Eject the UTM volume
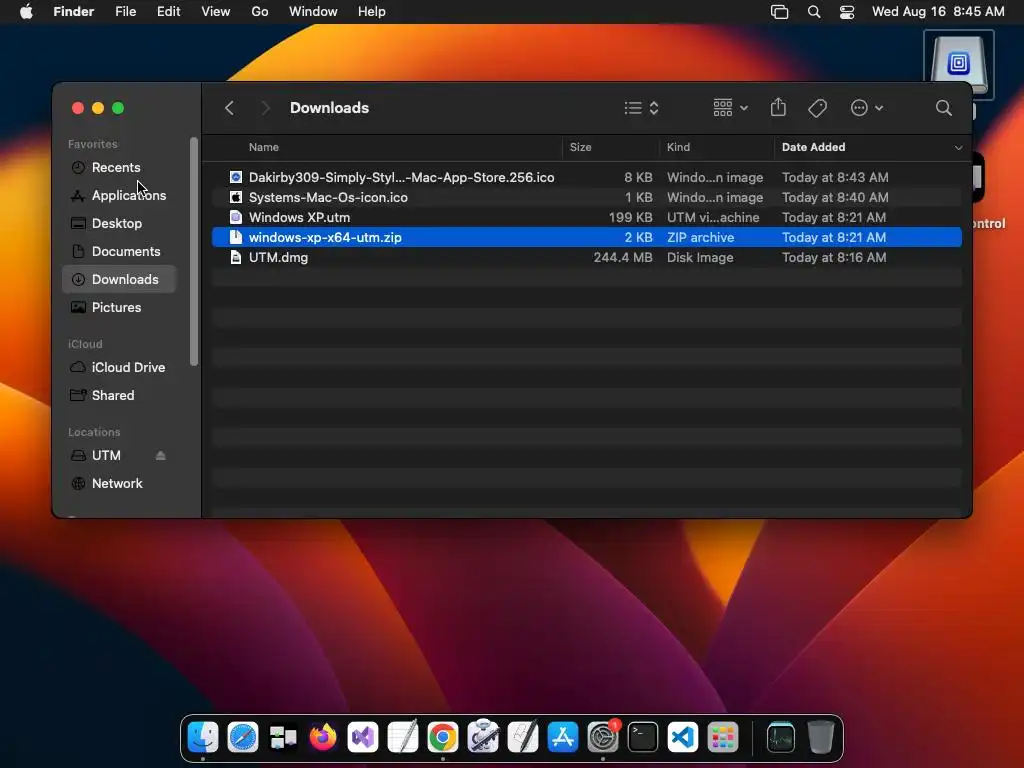1024x768 pixels. (x=161, y=456)
